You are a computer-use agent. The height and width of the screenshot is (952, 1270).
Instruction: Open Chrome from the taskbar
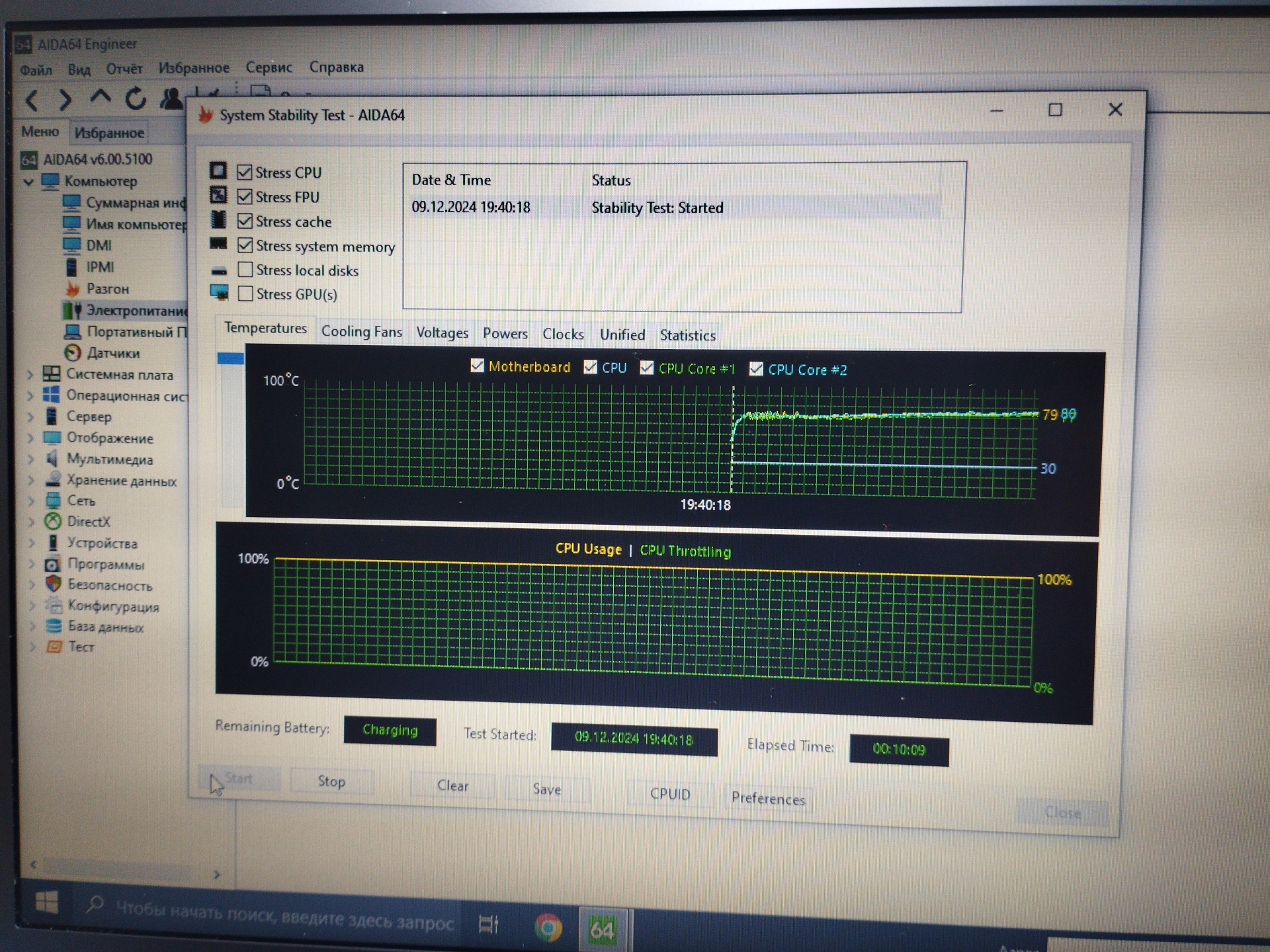tap(548, 928)
